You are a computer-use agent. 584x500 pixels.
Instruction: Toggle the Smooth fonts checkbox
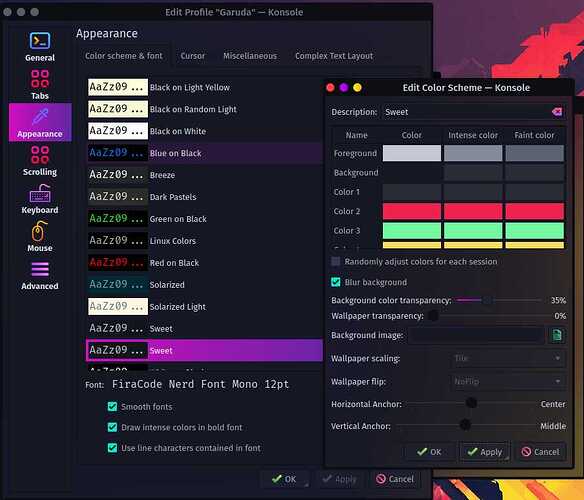[x=112, y=406]
